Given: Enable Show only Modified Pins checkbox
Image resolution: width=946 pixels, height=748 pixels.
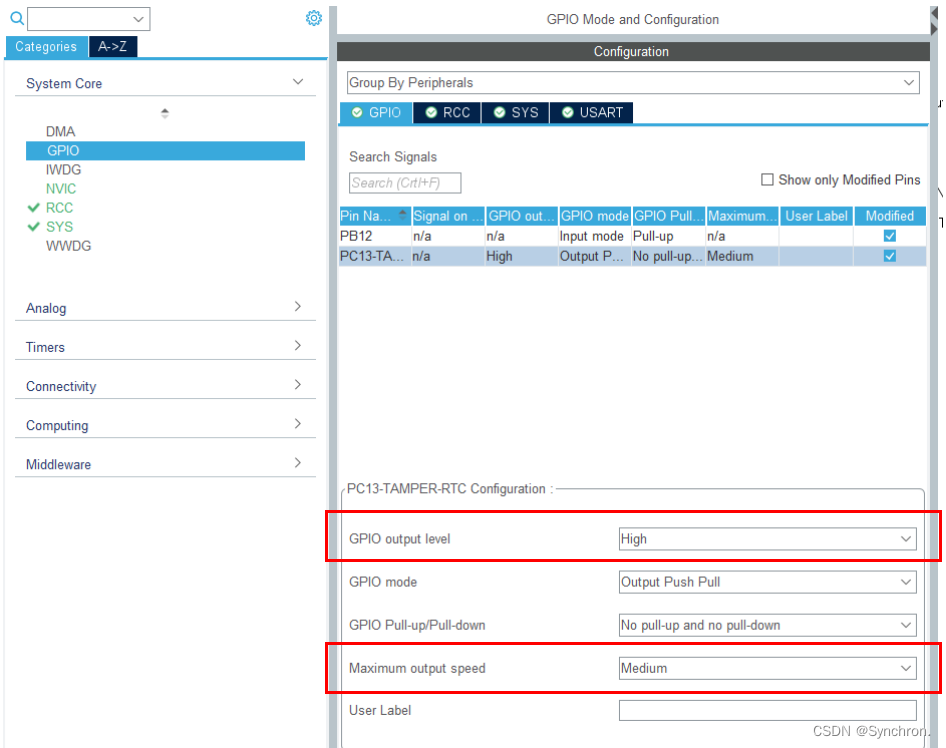Looking at the screenshot, I should pyautogui.click(x=767, y=180).
